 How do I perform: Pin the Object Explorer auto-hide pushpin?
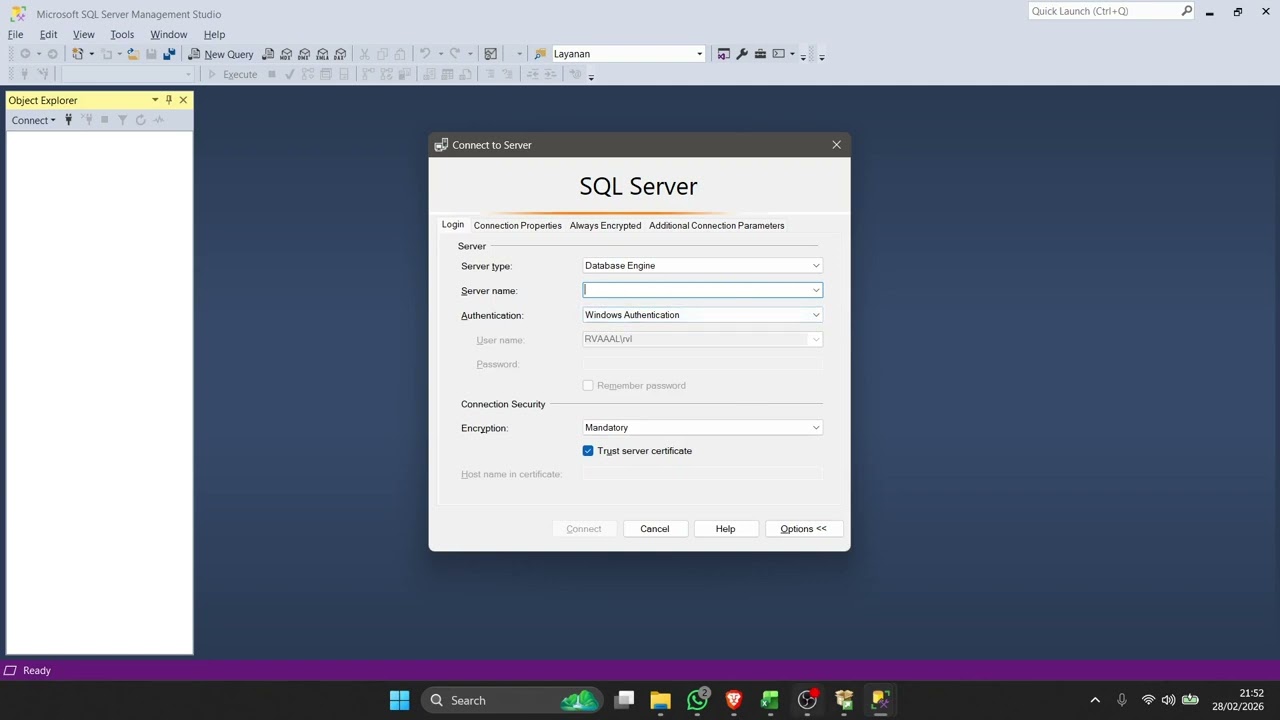click(x=169, y=100)
